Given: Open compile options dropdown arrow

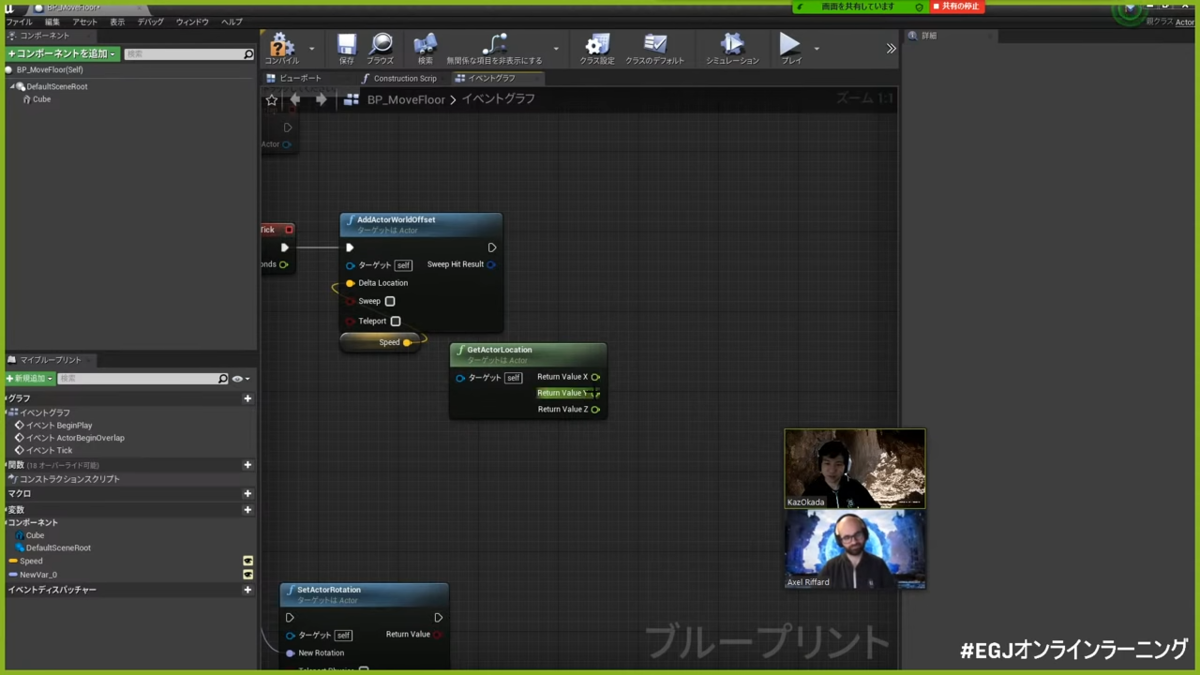Looking at the screenshot, I should 312,49.
